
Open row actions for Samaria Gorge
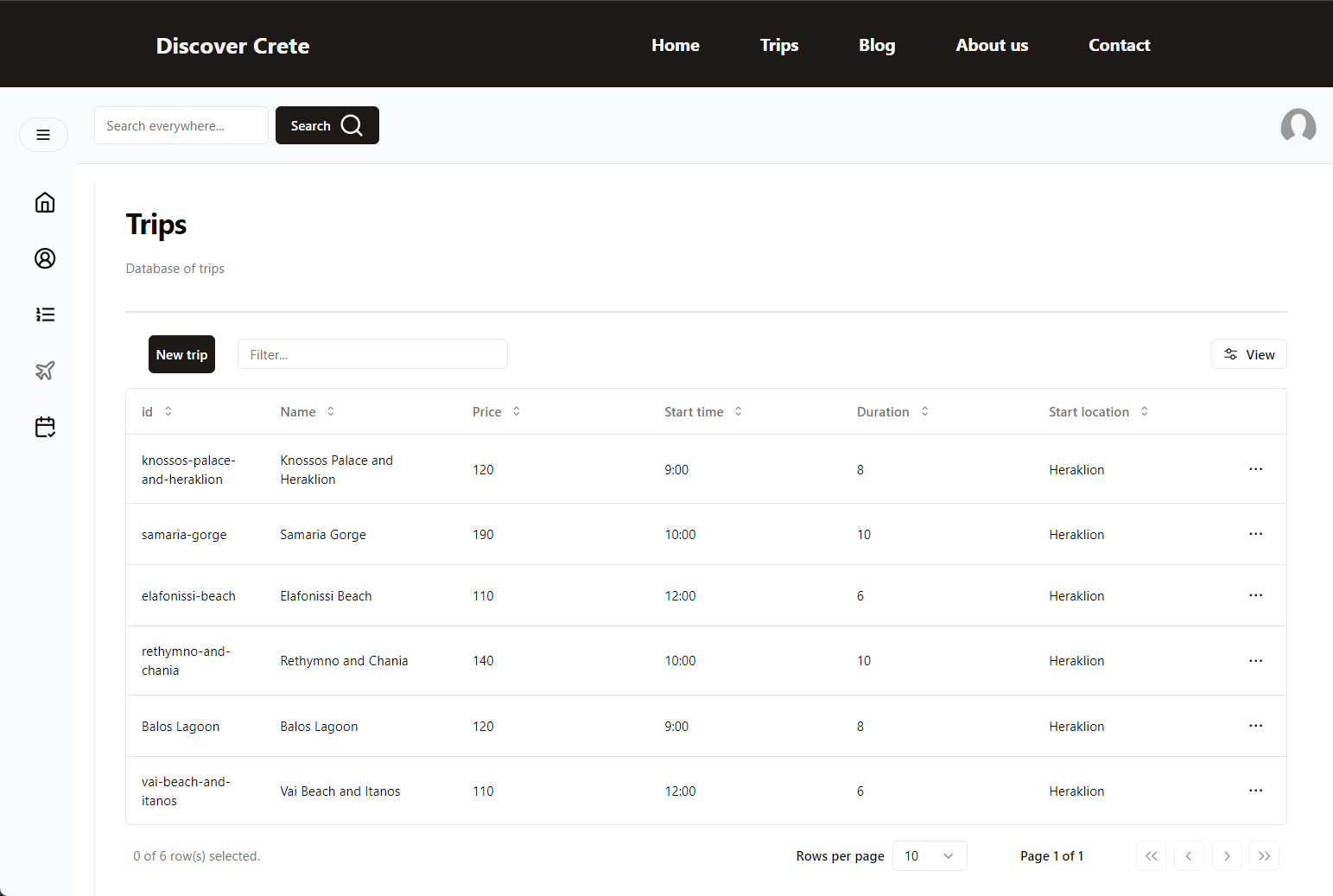(1255, 534)
